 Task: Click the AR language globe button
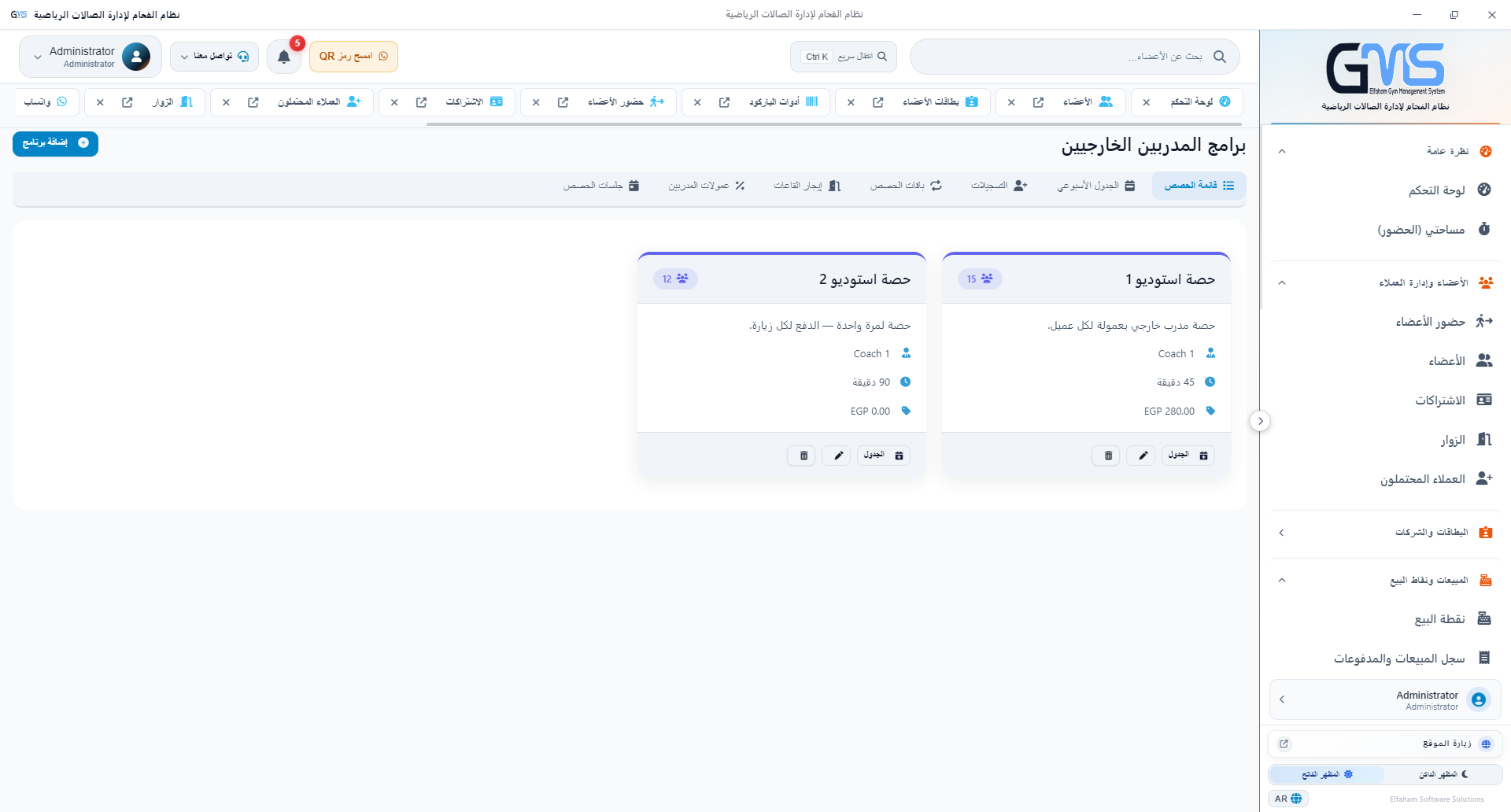coord(1288,799)
